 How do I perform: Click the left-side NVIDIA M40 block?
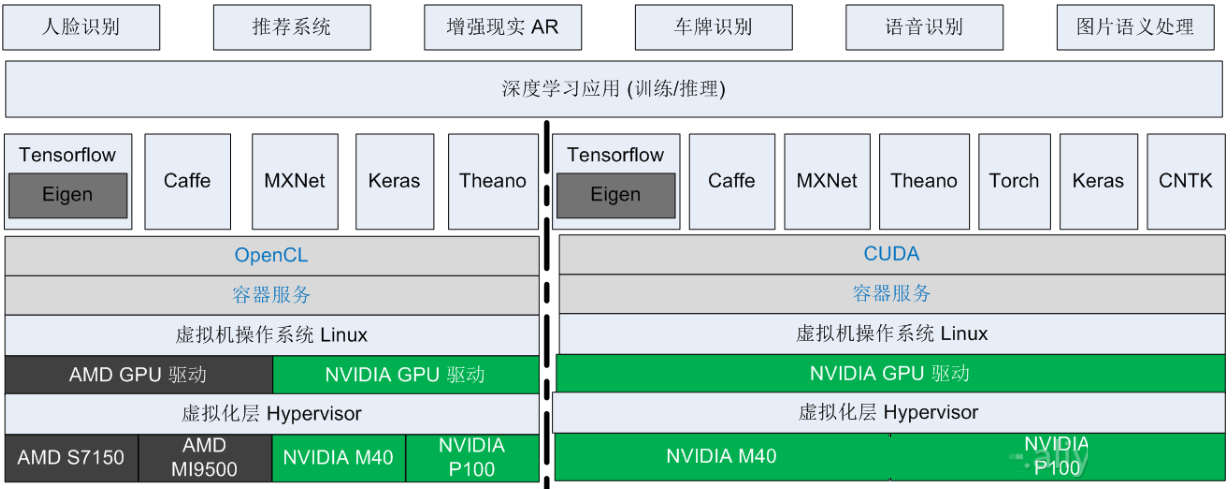(x=339, y=458)
